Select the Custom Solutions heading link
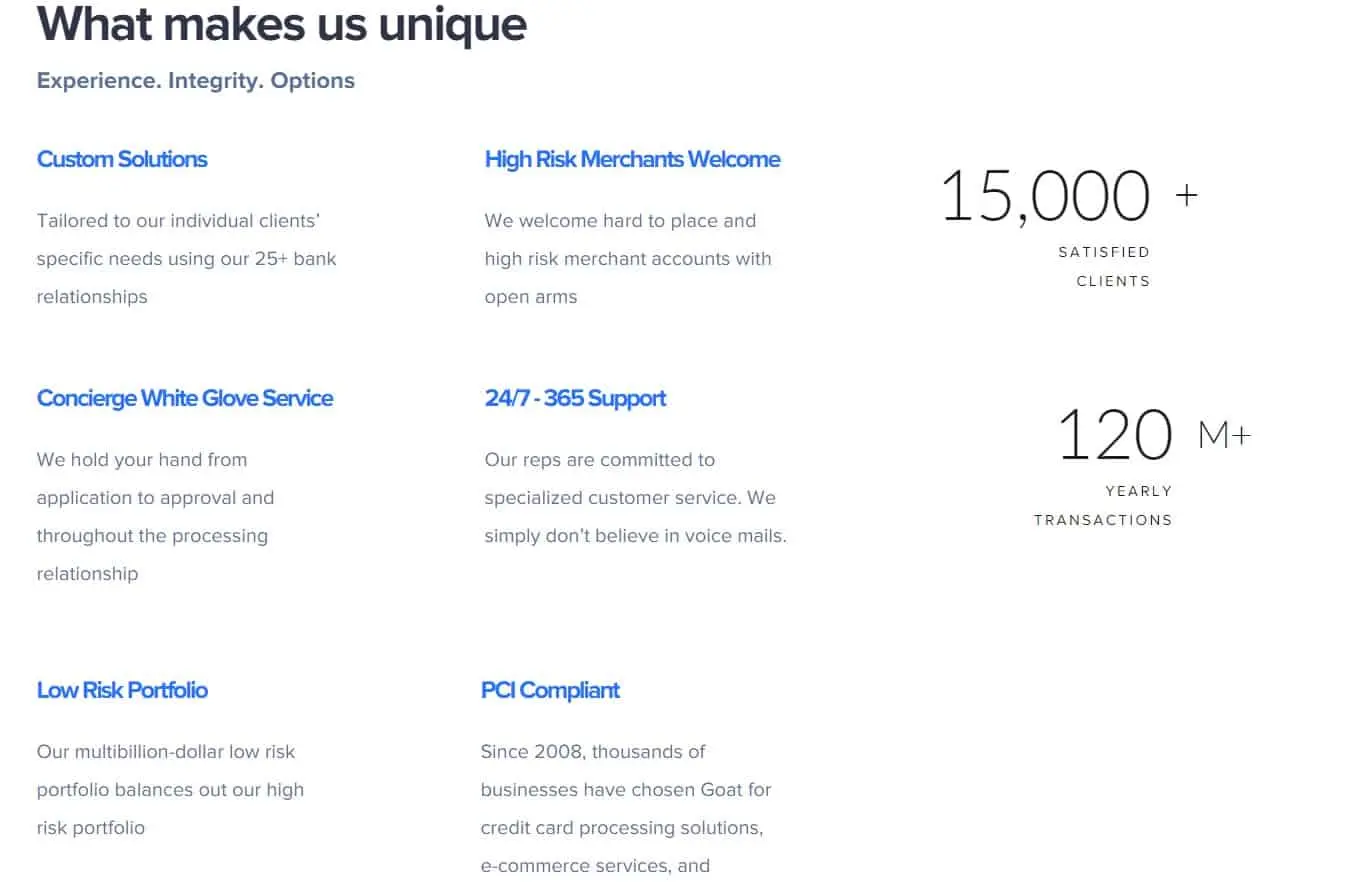Screen dimensions: 1361x882 122,159
